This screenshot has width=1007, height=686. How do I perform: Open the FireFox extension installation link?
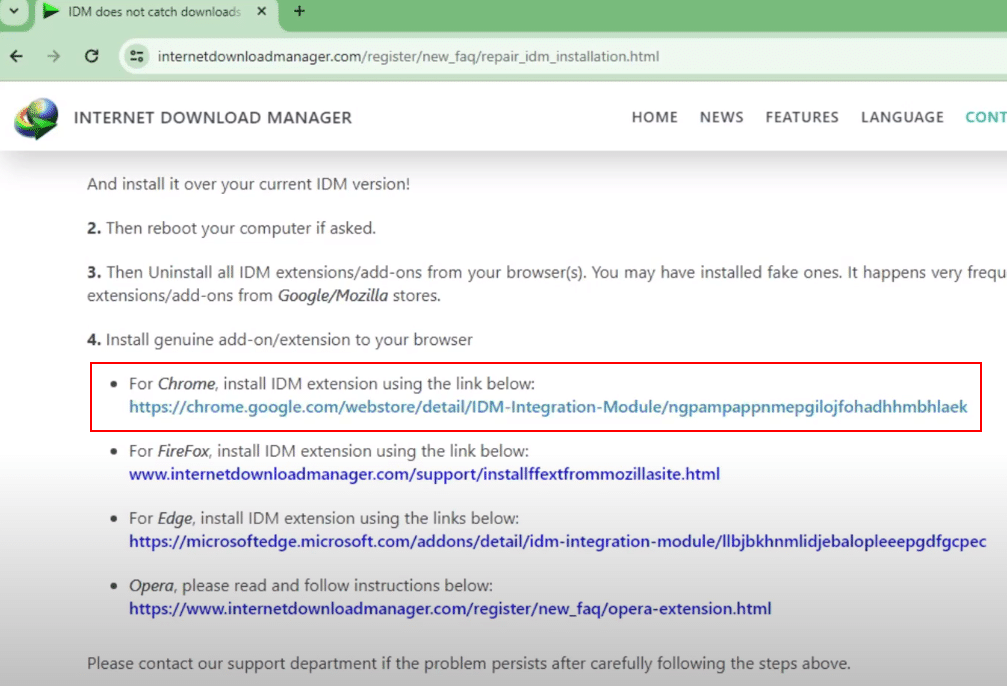pyautogui.click(x=425, y=474)
